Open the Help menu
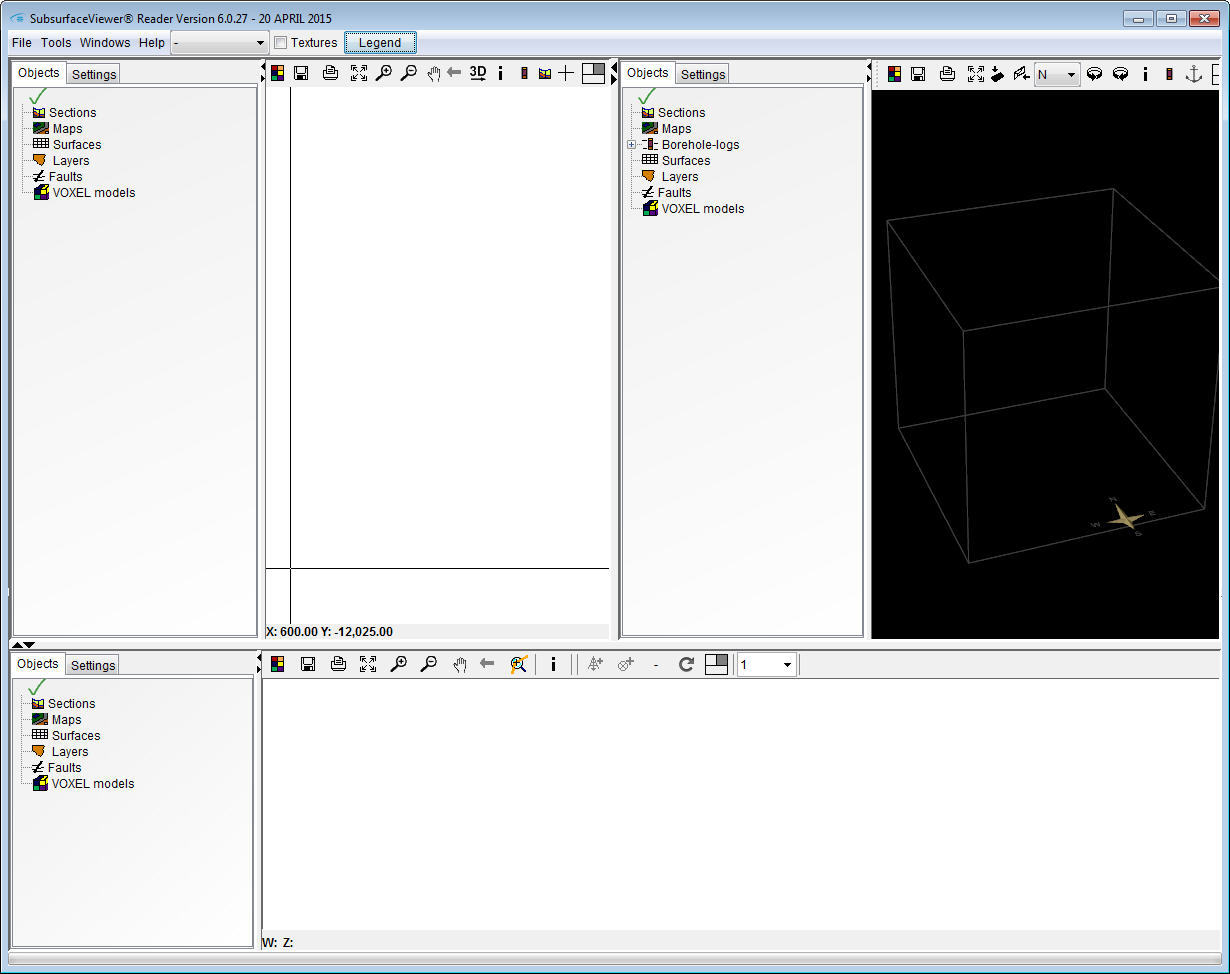 pyautogui.click(x=152, y=43)
